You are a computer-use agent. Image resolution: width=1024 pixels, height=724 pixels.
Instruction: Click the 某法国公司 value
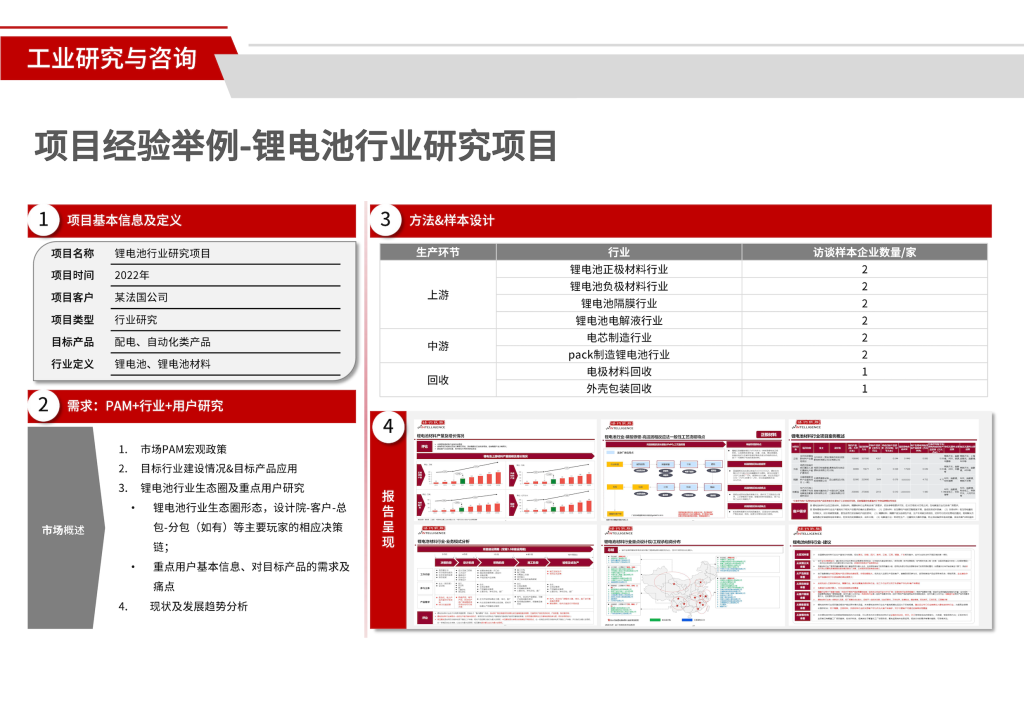(x=141, y=298)
